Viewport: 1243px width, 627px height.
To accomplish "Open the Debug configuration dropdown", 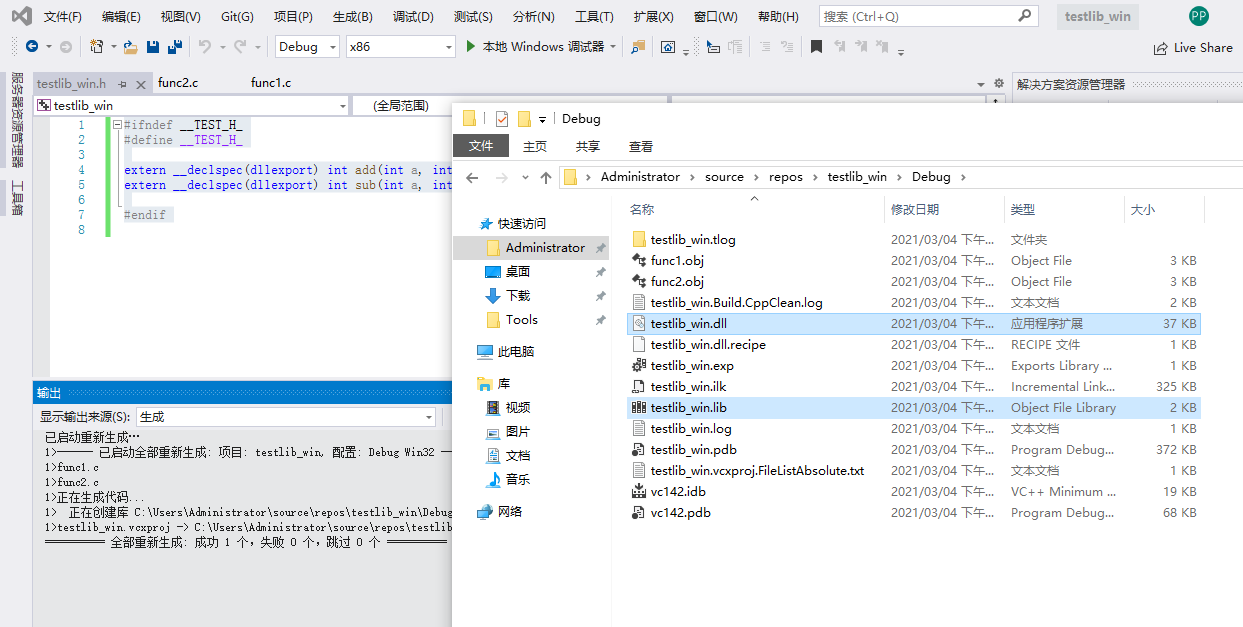I will pyautogui.click(x=308, y=47).
